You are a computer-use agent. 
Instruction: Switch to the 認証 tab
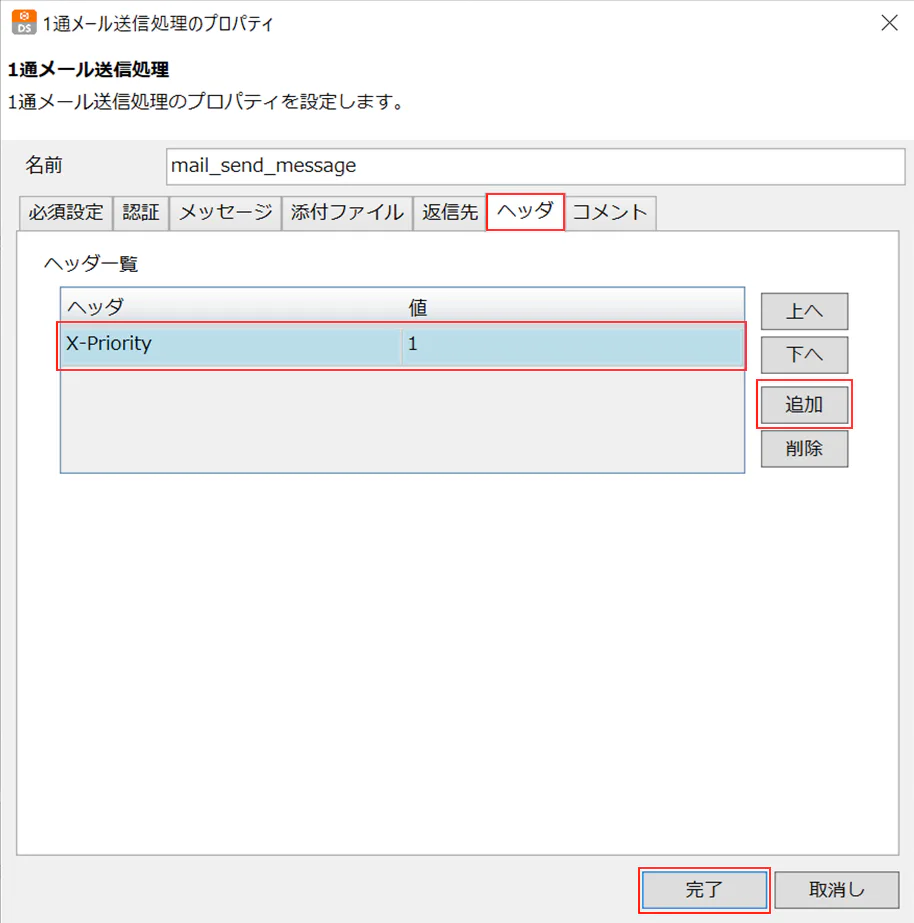click(x=140, y=212)
